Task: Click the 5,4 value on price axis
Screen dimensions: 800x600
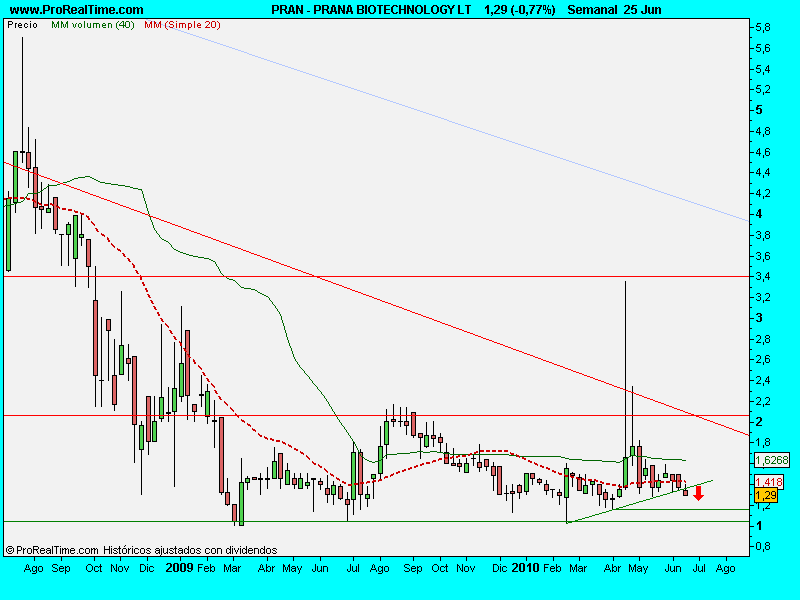Action: 763,69
